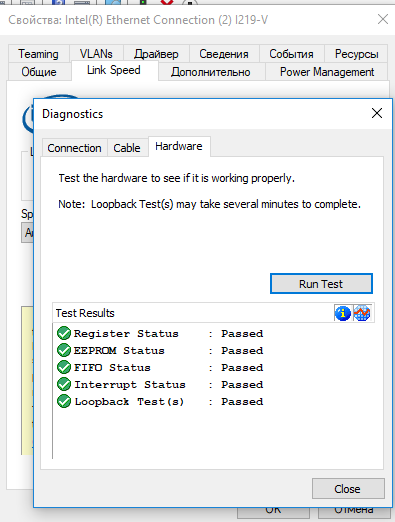Viewport: 395px width, 522px height.
Task: Click the Close button in Diagnostics
Action: point(348,489)
